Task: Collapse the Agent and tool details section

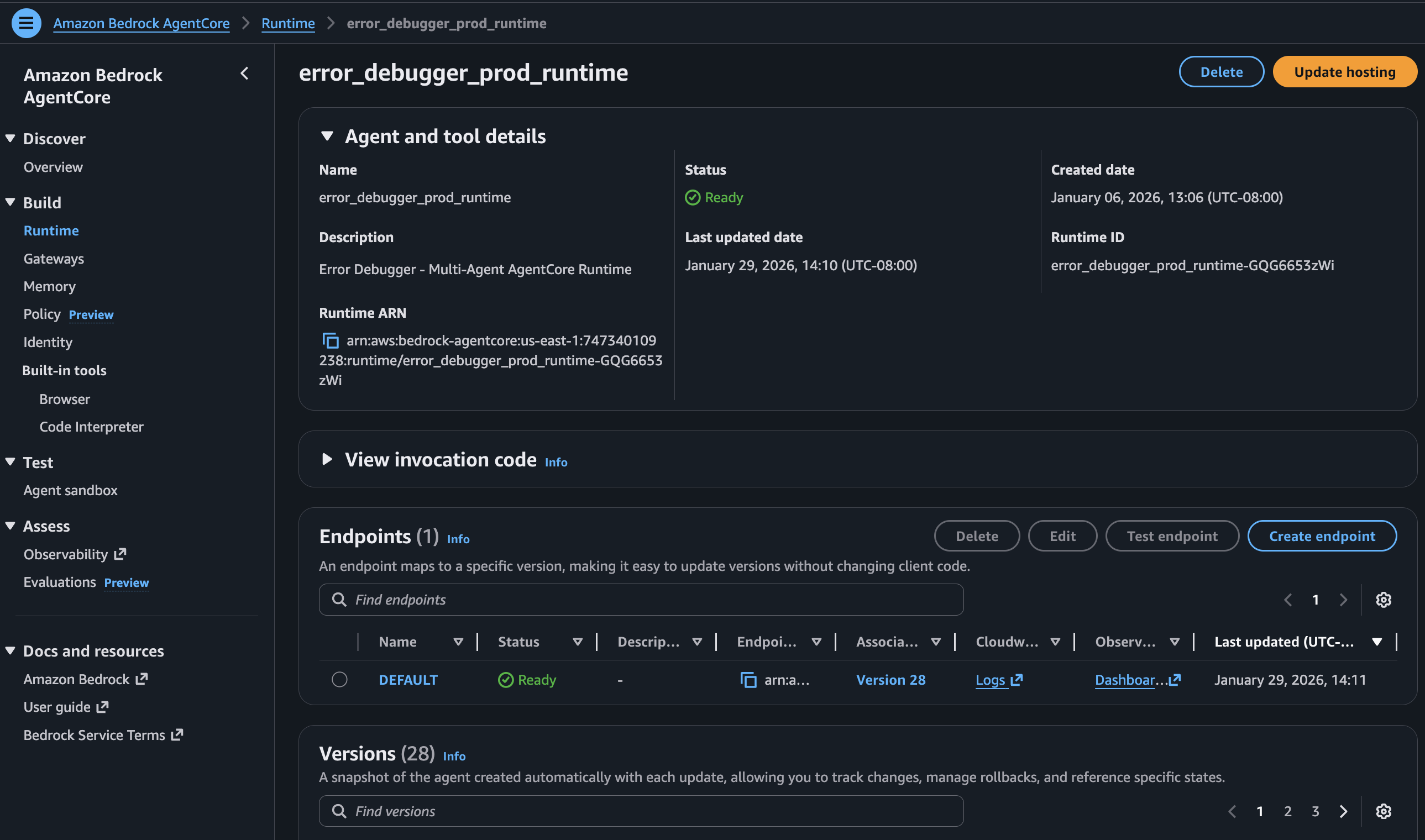Action: pyautogui.click(x=327, y=135)
